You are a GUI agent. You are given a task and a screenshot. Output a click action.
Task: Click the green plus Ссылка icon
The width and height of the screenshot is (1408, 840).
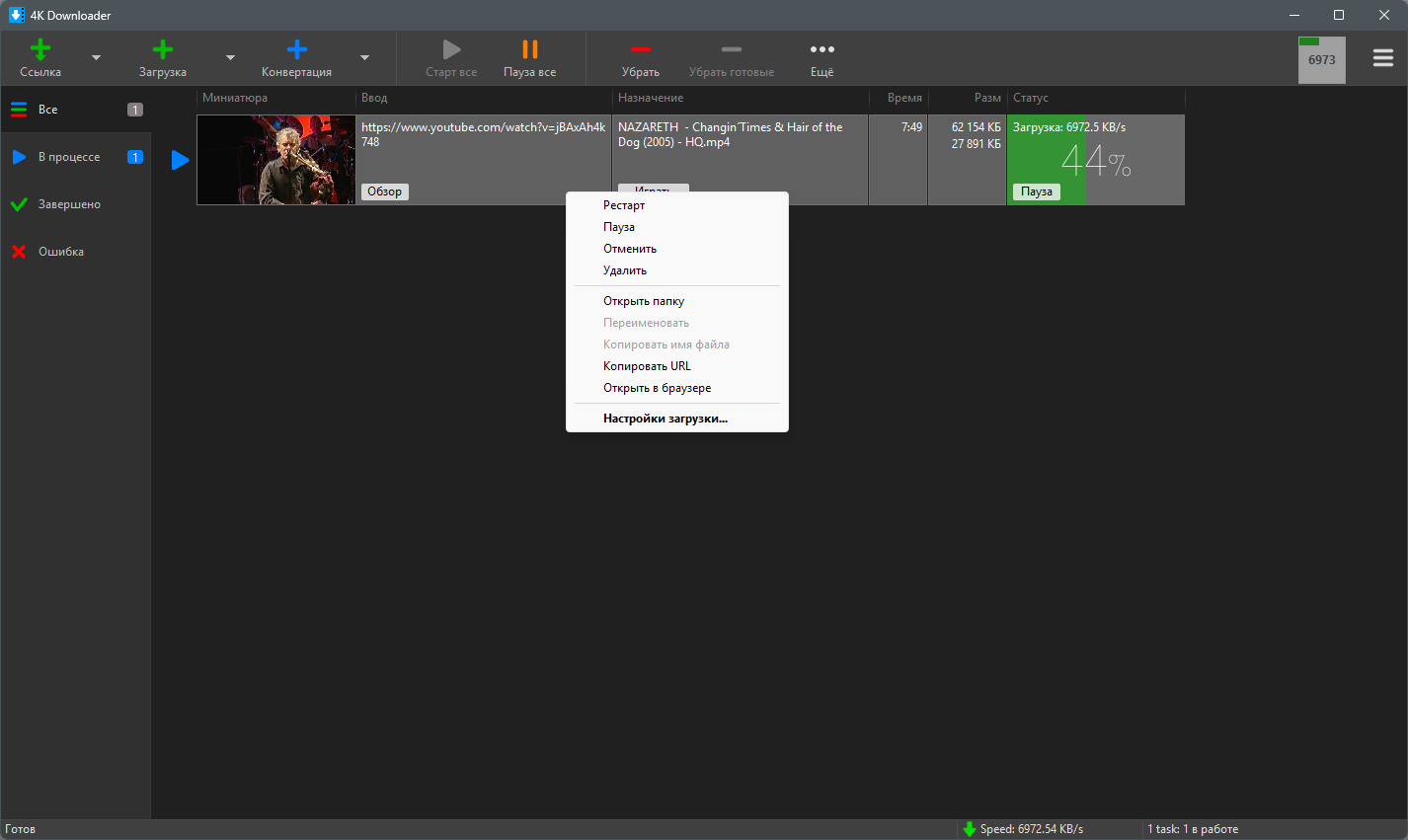tap(40, 49)
